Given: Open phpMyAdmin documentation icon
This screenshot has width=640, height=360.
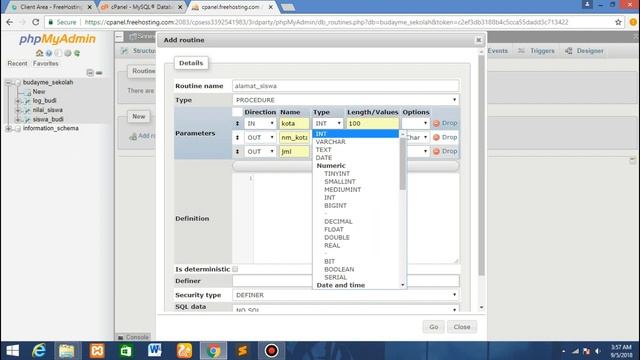Looking at the screenshot, I should tap(58, 53).
